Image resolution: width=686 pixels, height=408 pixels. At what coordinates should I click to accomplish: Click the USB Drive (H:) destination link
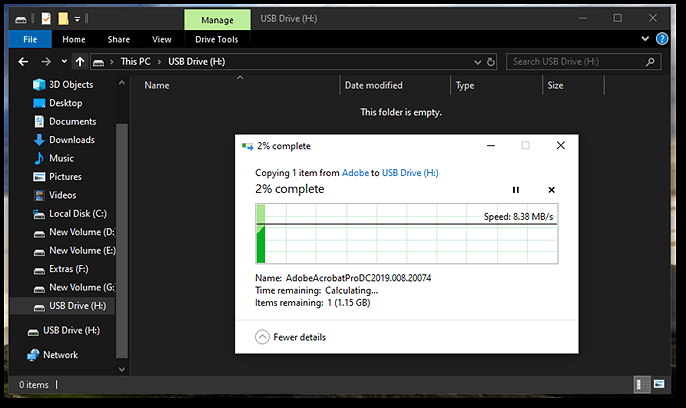point(410,173)
